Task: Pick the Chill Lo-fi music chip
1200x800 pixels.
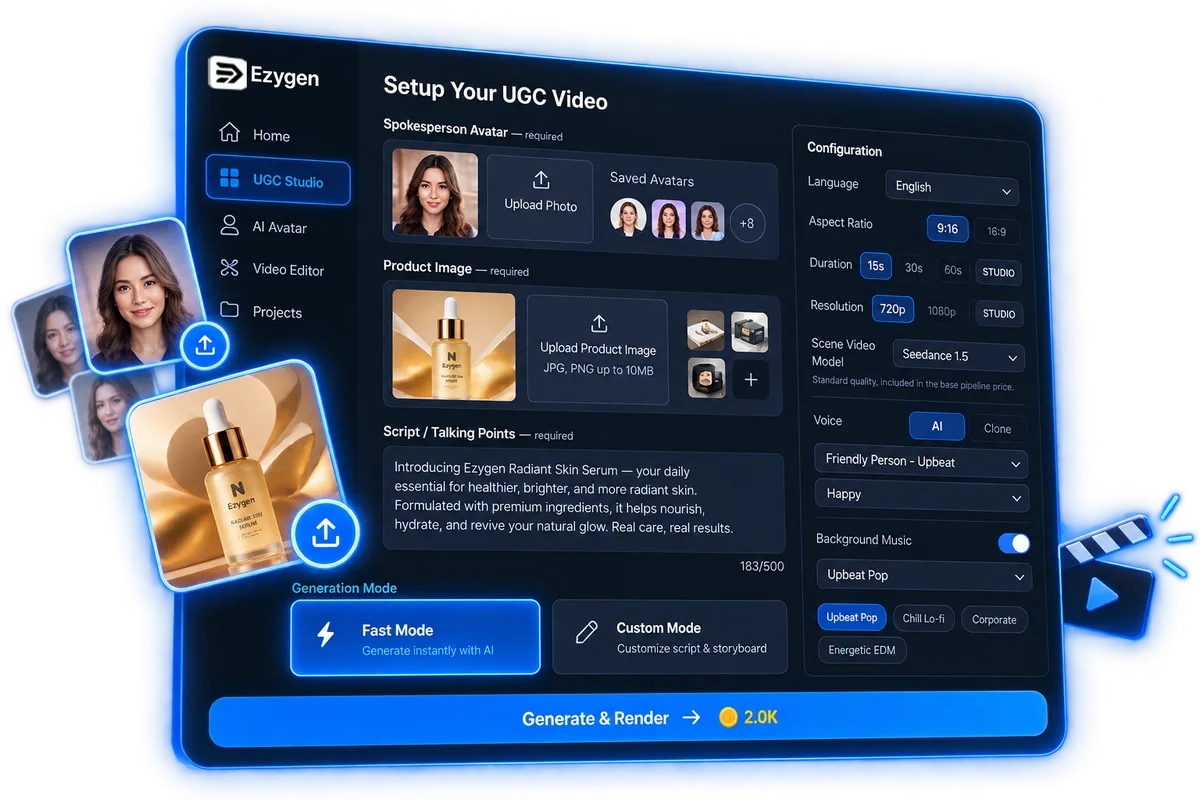Action: click(924, 619)
